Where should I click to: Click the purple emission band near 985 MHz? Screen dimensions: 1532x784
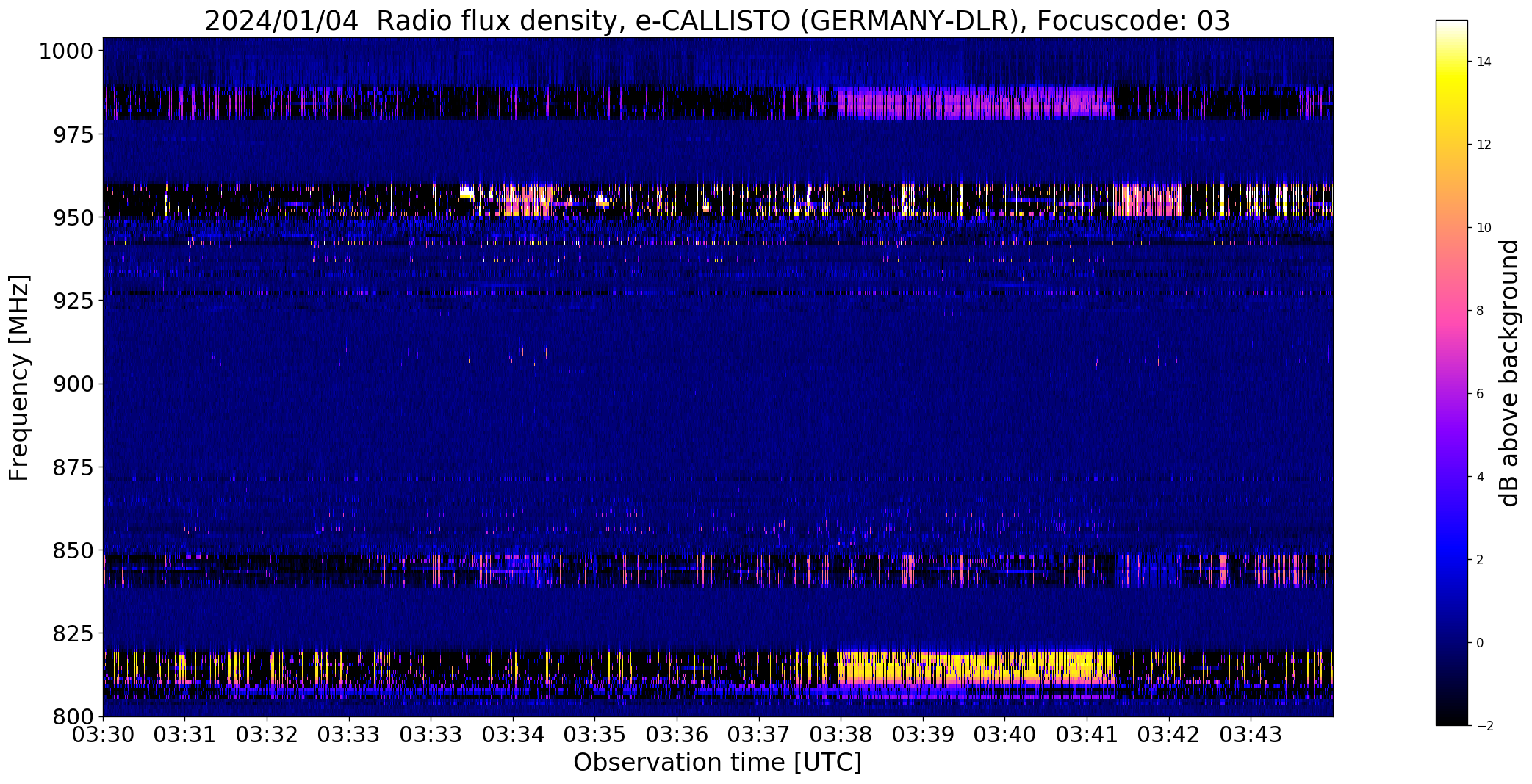[976, 103]
